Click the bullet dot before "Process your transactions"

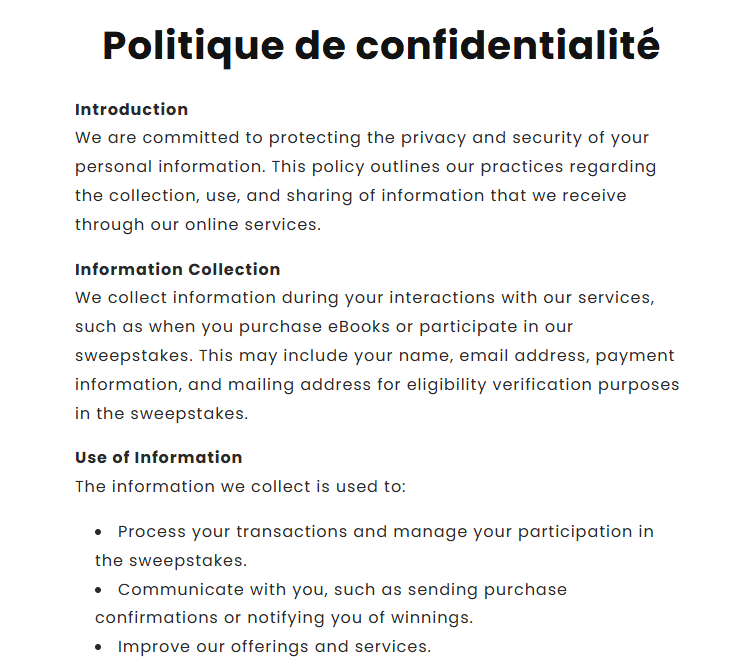click(x=99, y=532)
